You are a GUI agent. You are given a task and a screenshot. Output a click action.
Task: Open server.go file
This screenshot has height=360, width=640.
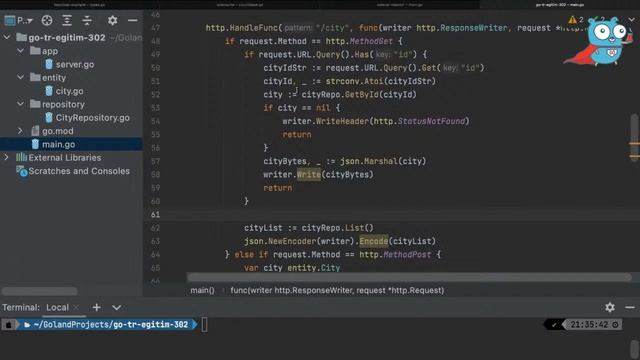(75, 64)
